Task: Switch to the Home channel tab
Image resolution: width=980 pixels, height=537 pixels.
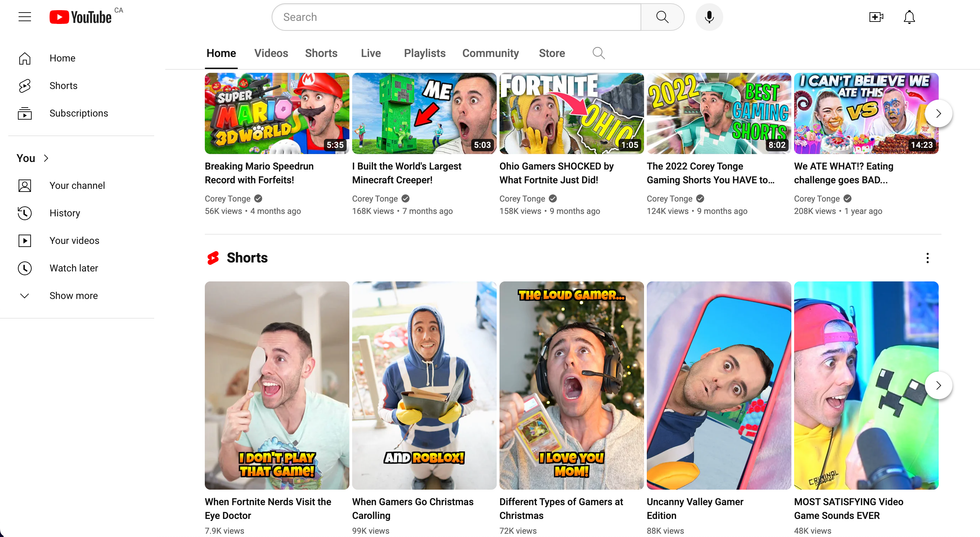Action: pos(221,53)
